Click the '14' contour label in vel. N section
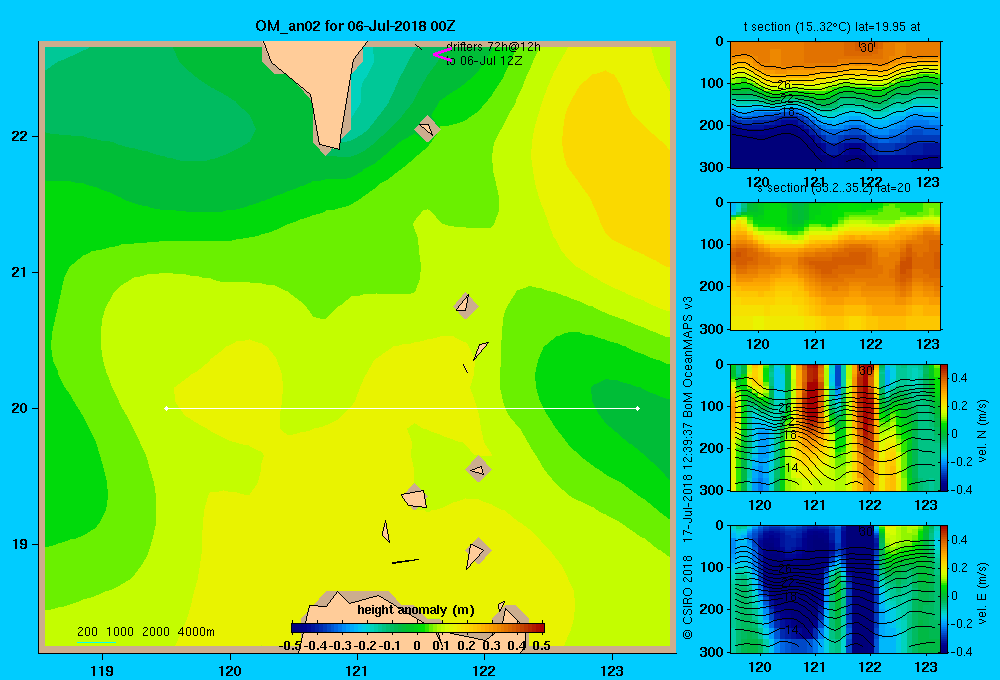The width and height of the screenshot is (1000, 680). click(791, 468)
